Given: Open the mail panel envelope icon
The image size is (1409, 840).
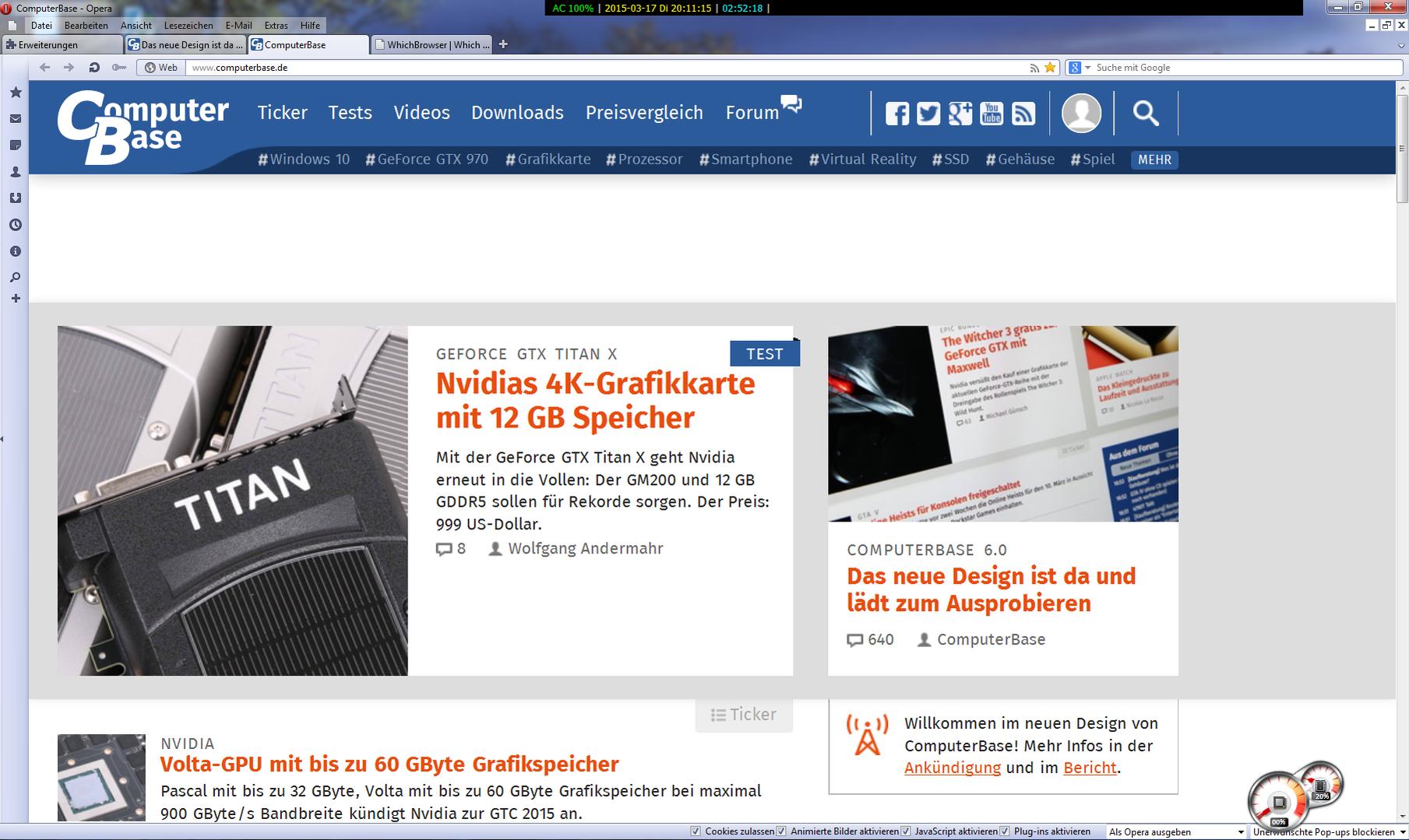Looking at the screenshot, I should tap(15, 119).
